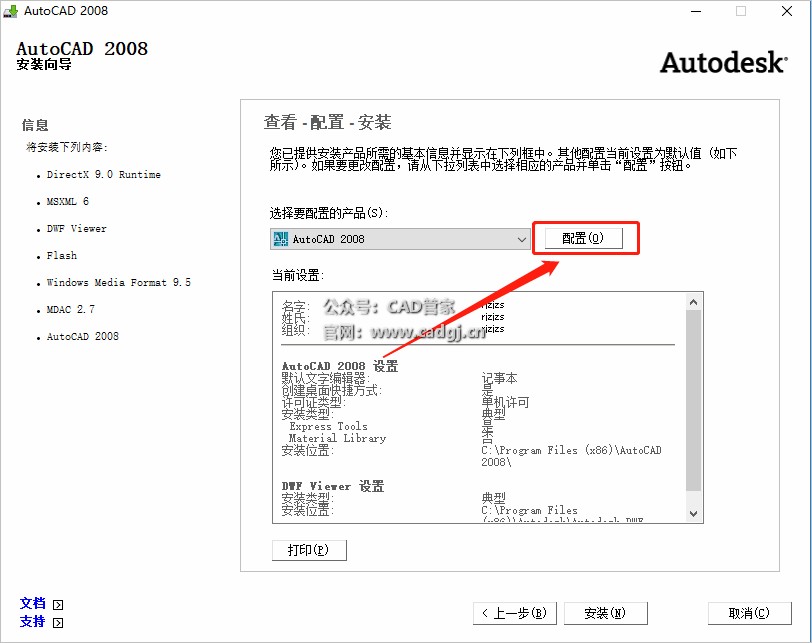Open the 文档 documentation link
The width and height of the screenshot is (812, 643).
click(33, 603)
